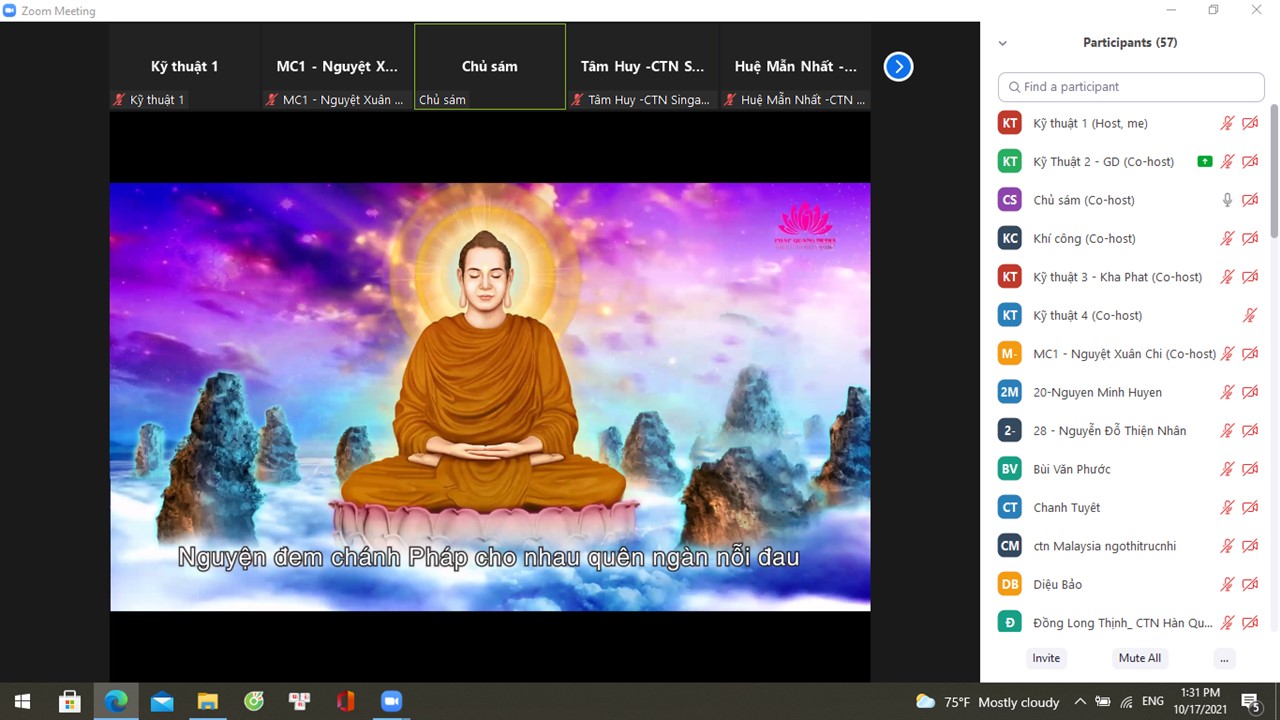1280x720 pixels.
Task: Click the camera-off icon for Kỹ Thuật 2 - GD
Action: point(1250,161)
